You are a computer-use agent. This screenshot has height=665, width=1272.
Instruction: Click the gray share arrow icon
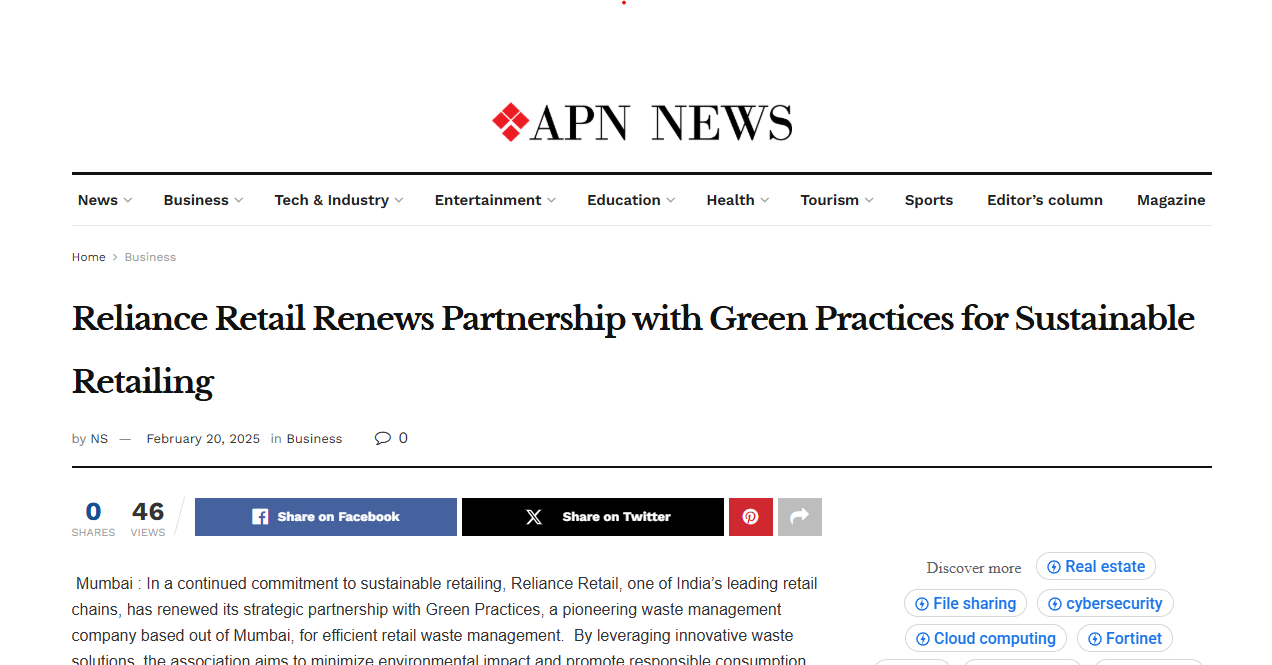(799, 517)
